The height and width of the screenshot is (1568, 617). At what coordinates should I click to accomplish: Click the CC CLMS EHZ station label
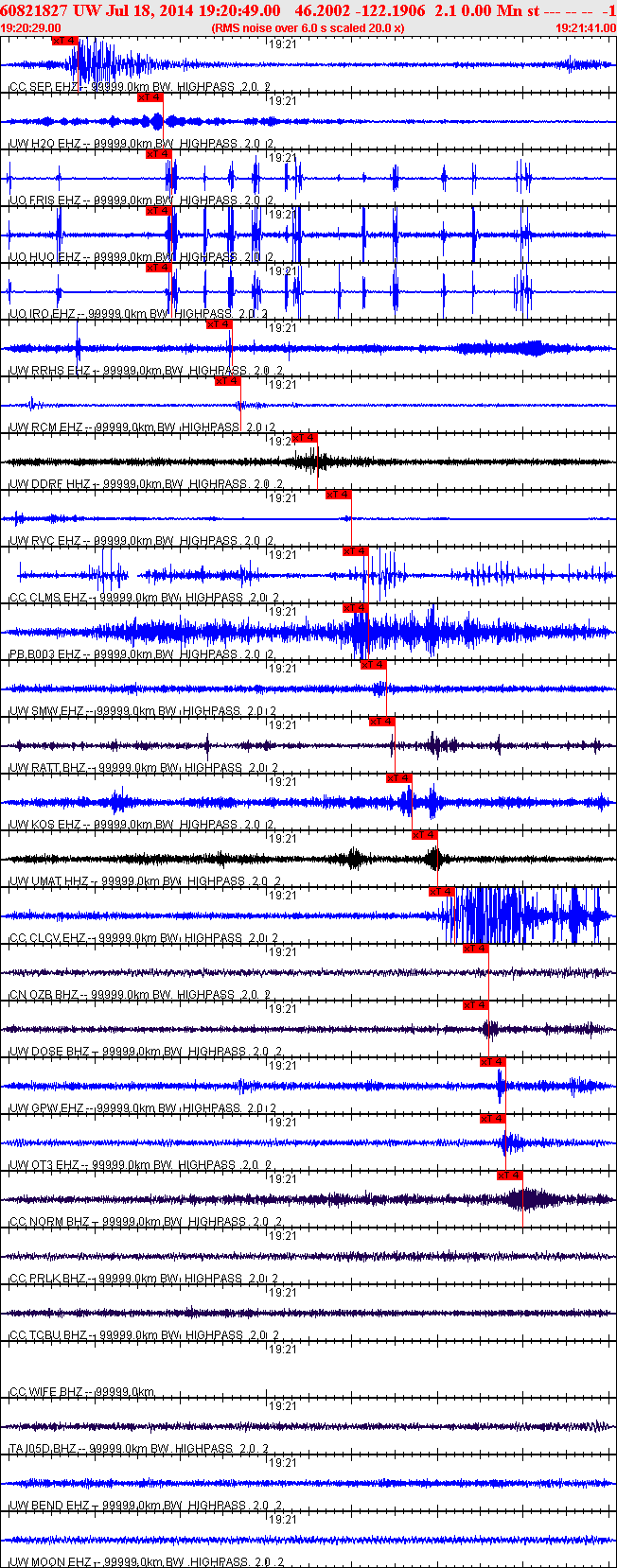coord(47,598)
